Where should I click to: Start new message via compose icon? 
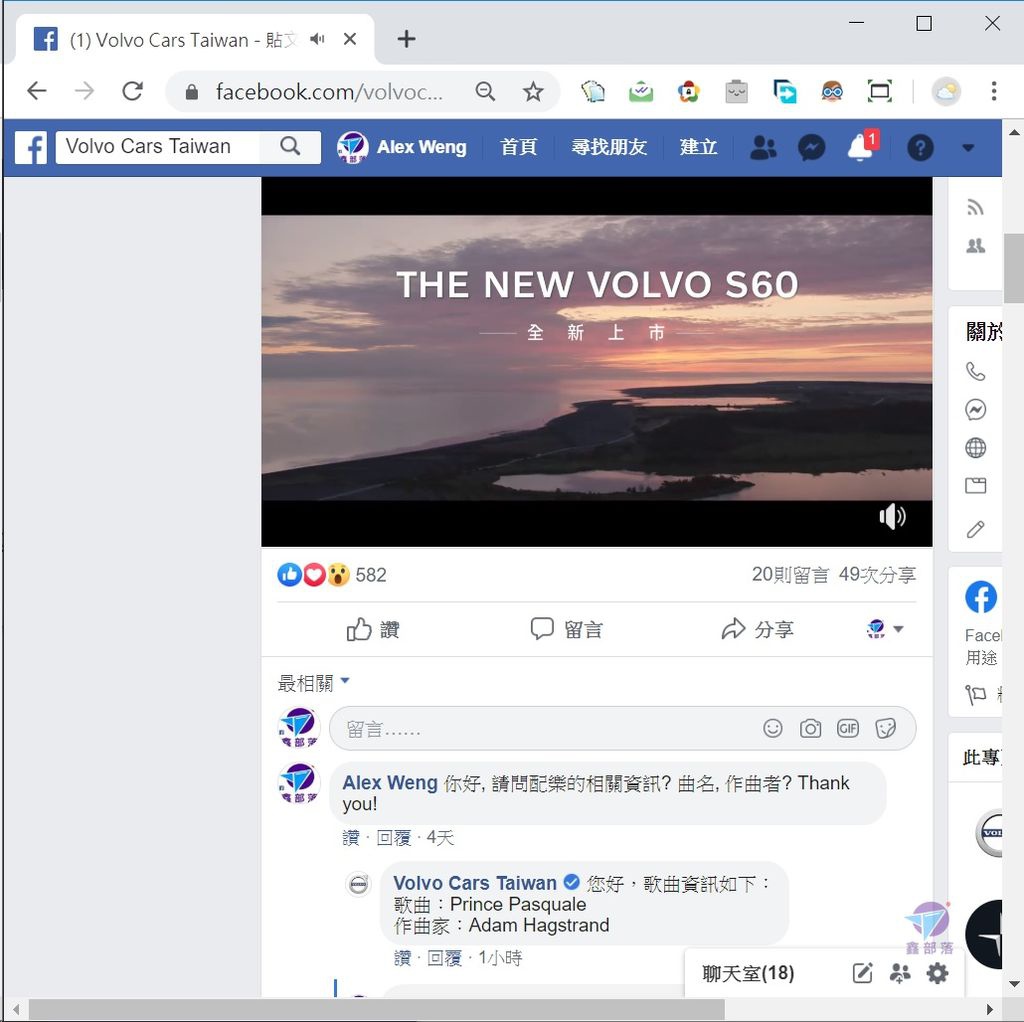coord(863,973)
